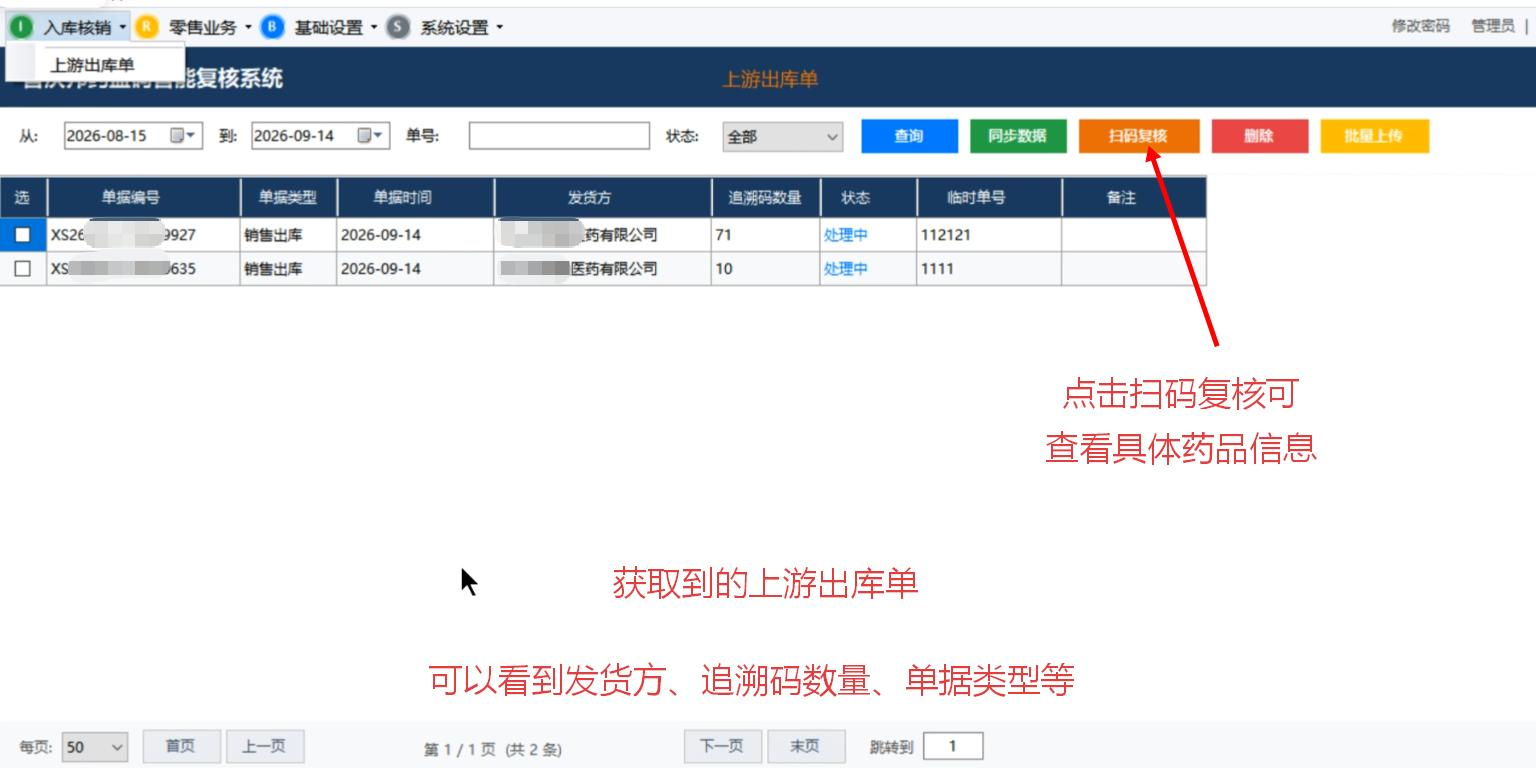Select the 上游出库单 menu entry
Viewport: 1536px width, 768px height.
(x=93, y=65)
